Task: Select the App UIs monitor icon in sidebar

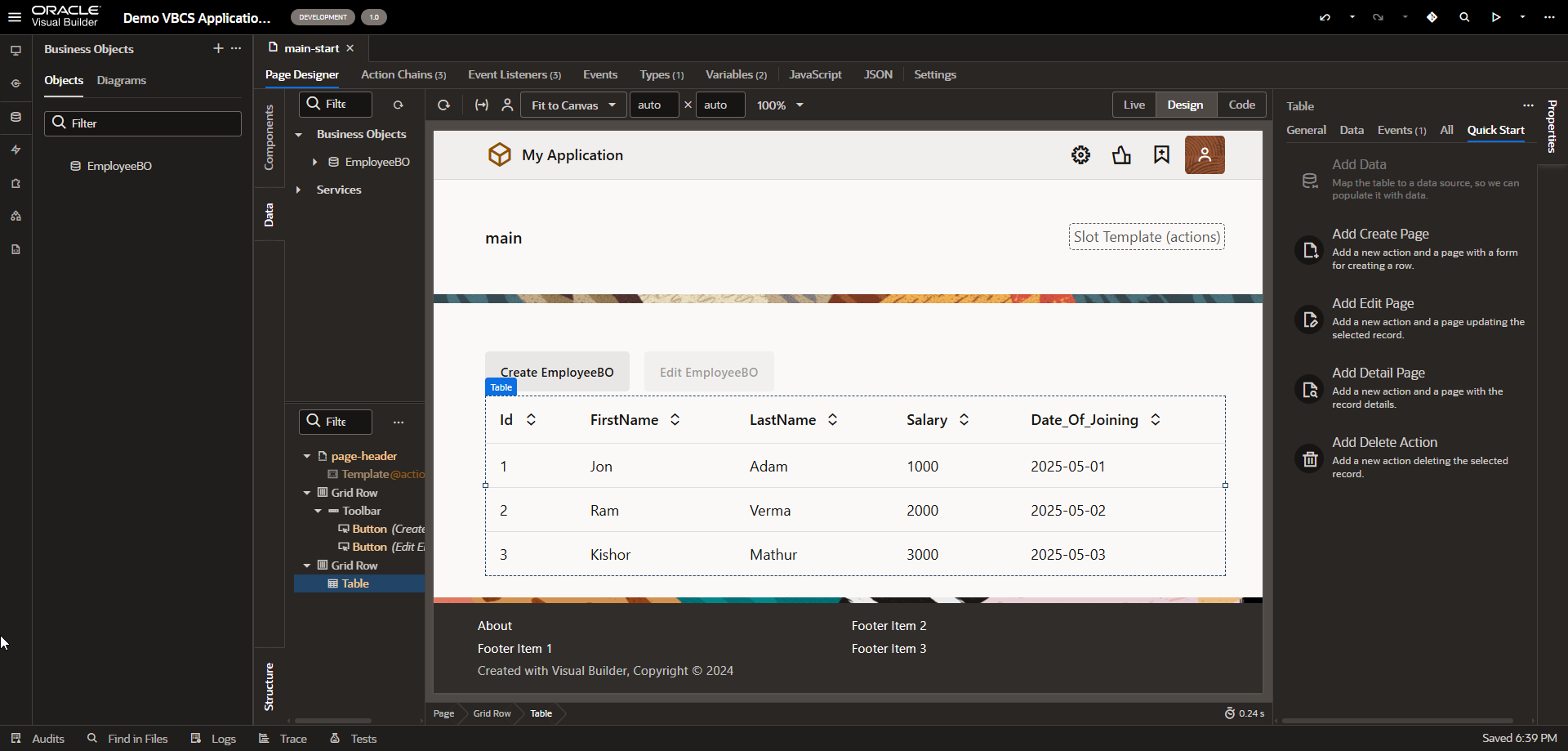Action: coord(16,51)
